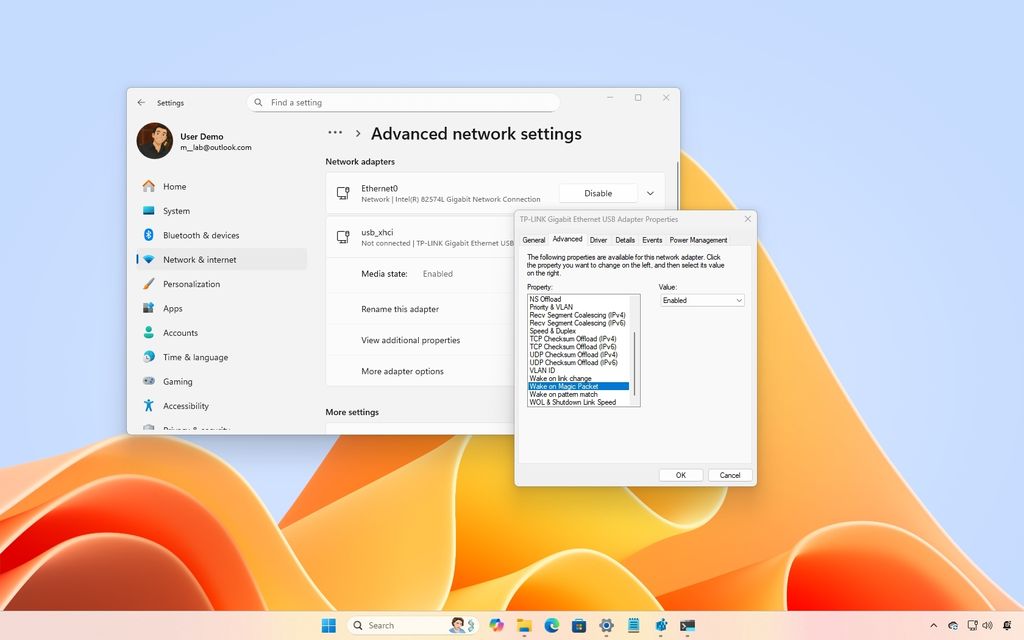Select the Apps sidebar icon
This screenshot has height=640, width=1024.
pos(149,308)
